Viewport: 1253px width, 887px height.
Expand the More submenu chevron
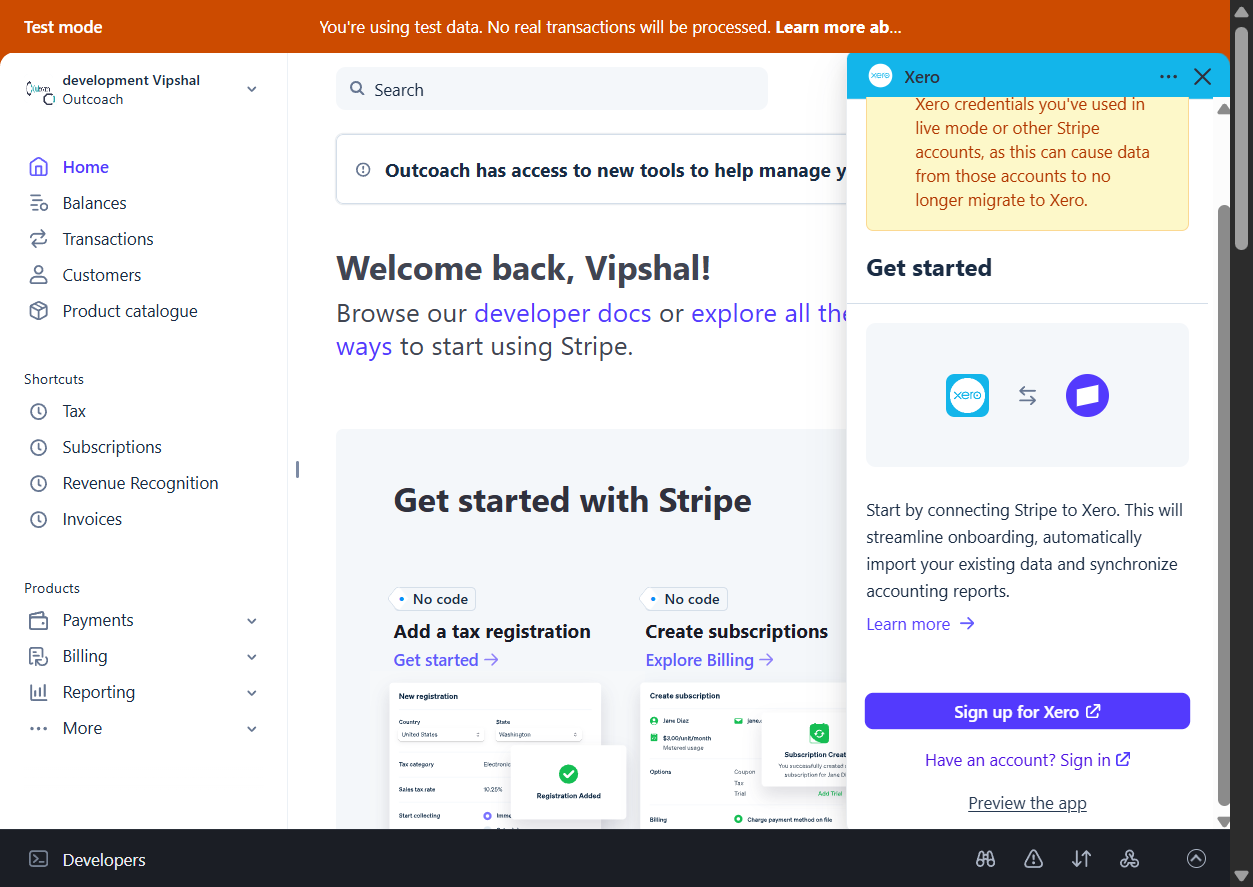click(252, 729)
